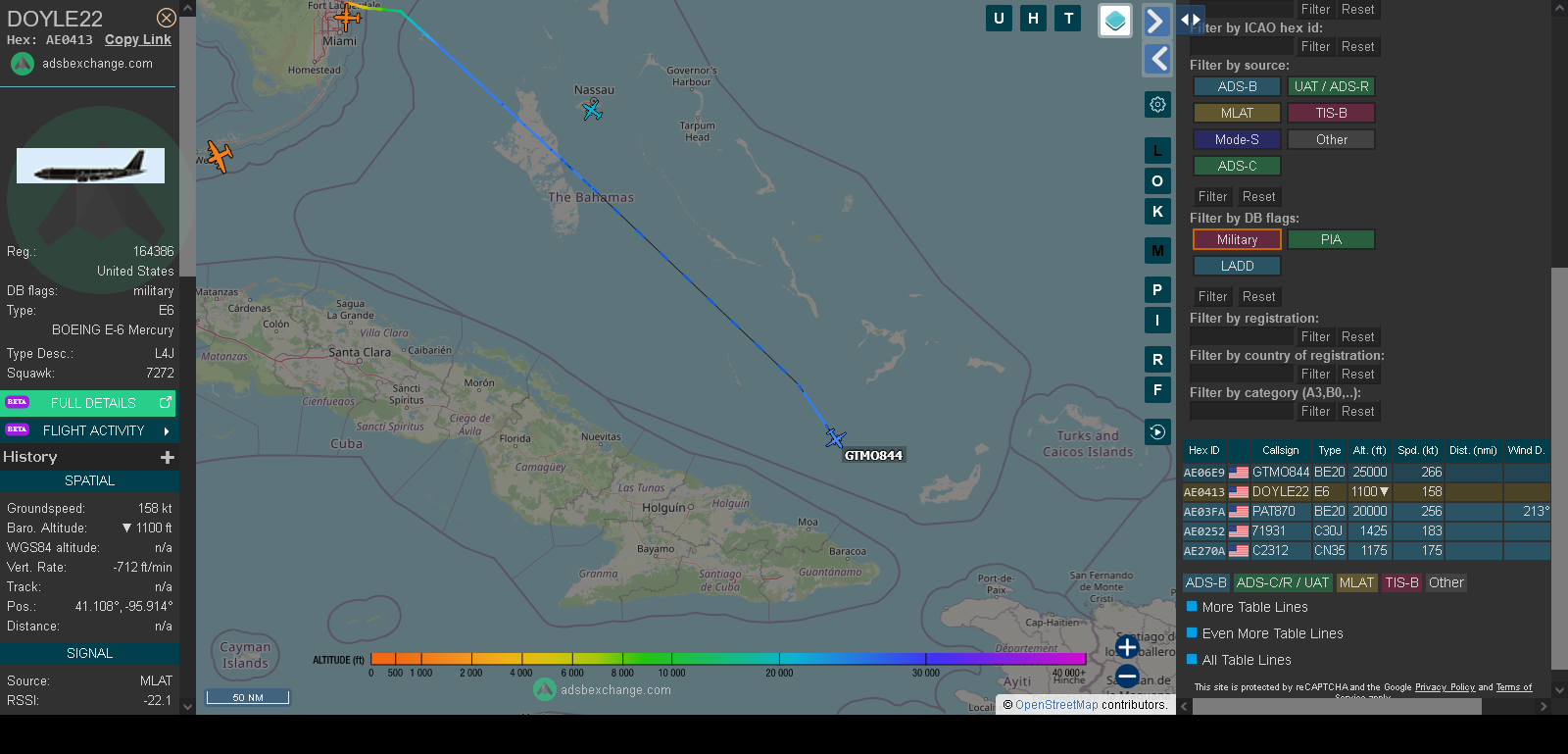Open the external link icon on Full Details
Screen dimensions: 1568x754
click(x=165, y=402)
